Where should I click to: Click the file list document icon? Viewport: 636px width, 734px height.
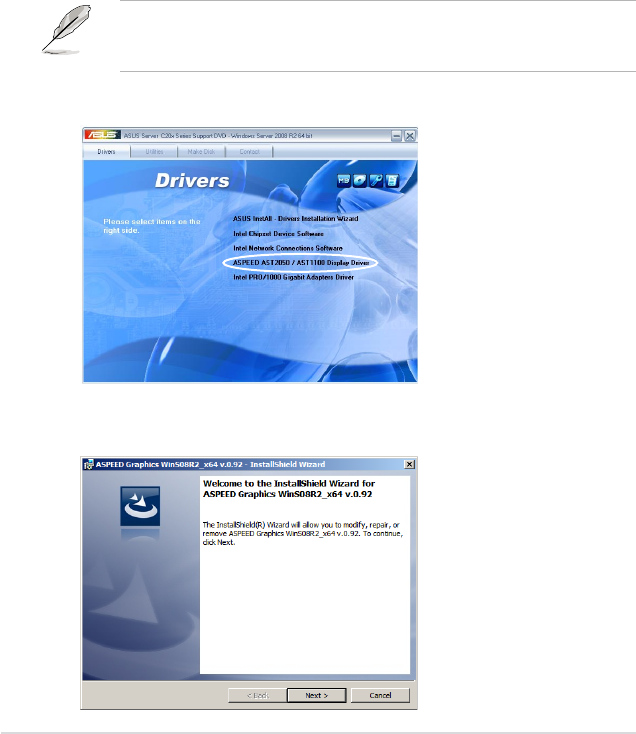(392, 180)
